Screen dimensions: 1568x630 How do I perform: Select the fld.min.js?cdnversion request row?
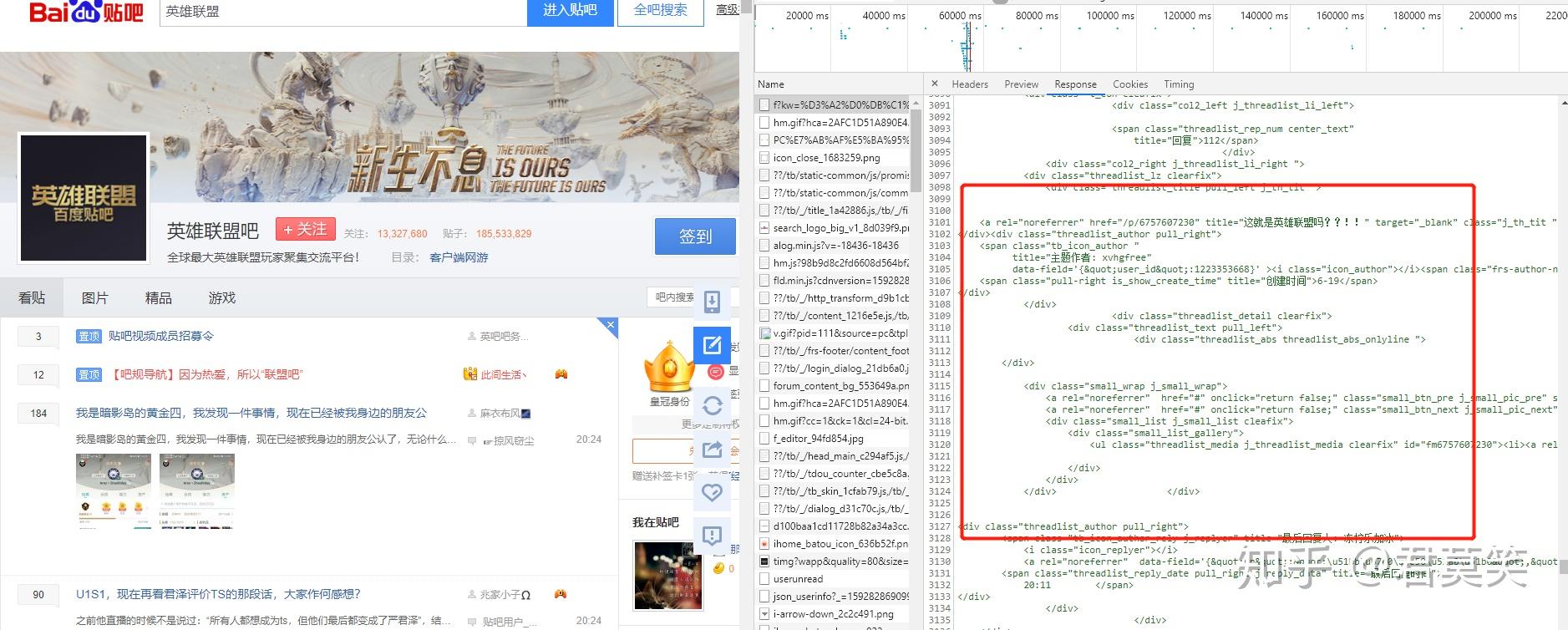coord(833,280)
